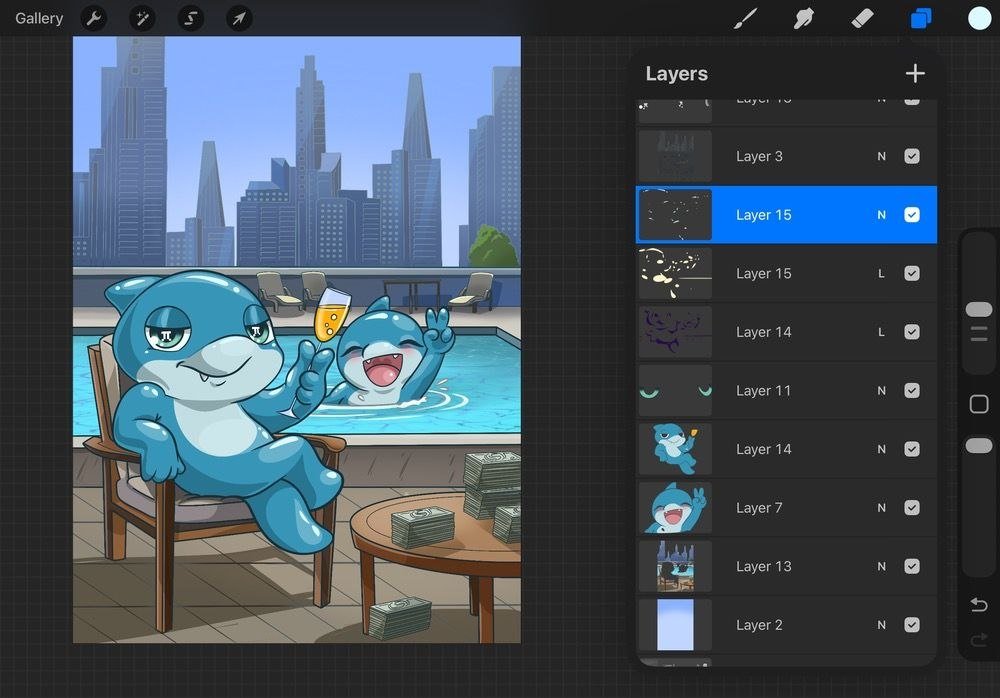The image size is (1000, 698).
Task: Tap the square Modify button in sidebar
Action: [x=979, y=404]
